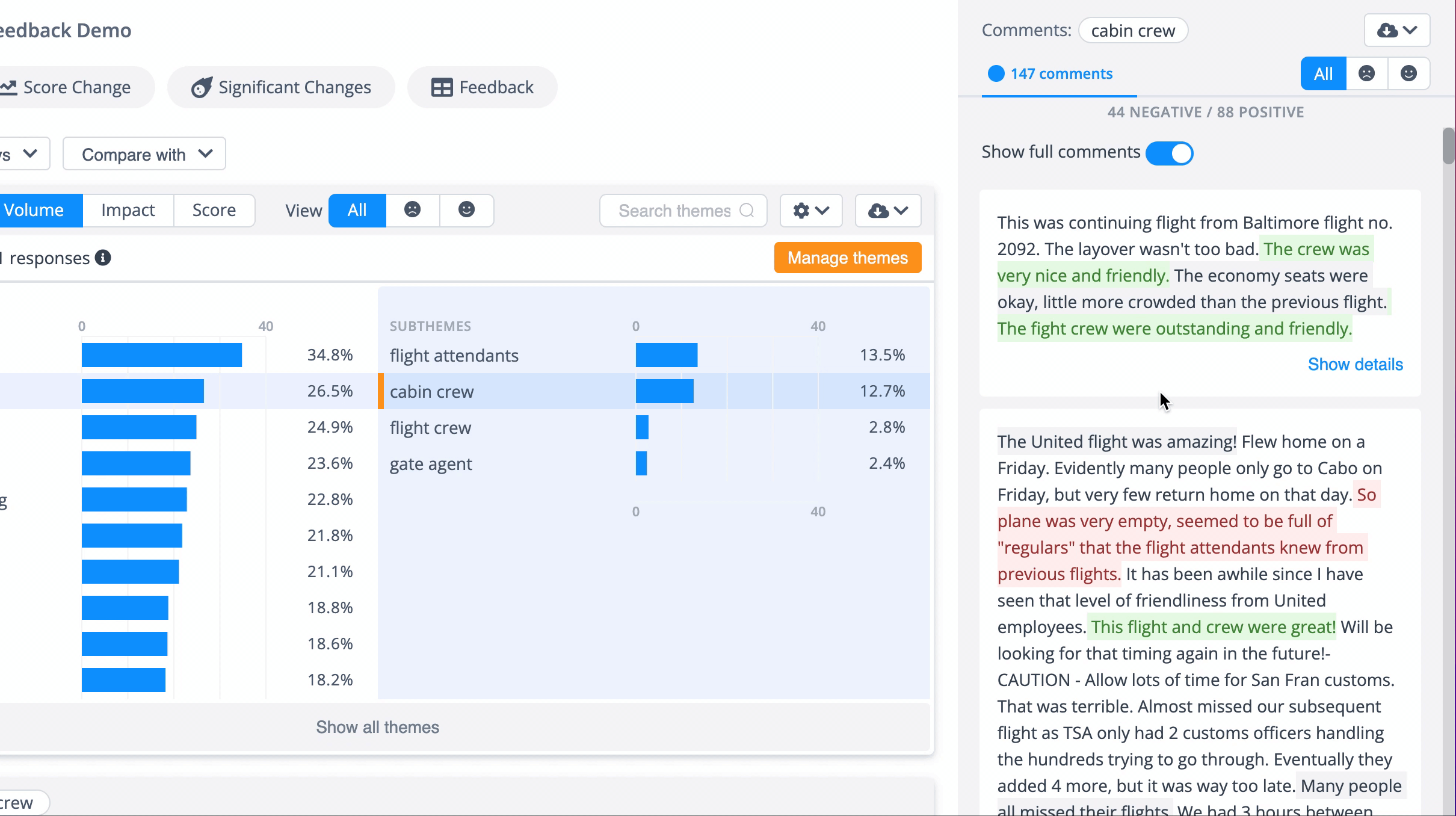This screenshot has width=1456, height=816.
Task: Click the responses info icon
Action: click(103, 258)
